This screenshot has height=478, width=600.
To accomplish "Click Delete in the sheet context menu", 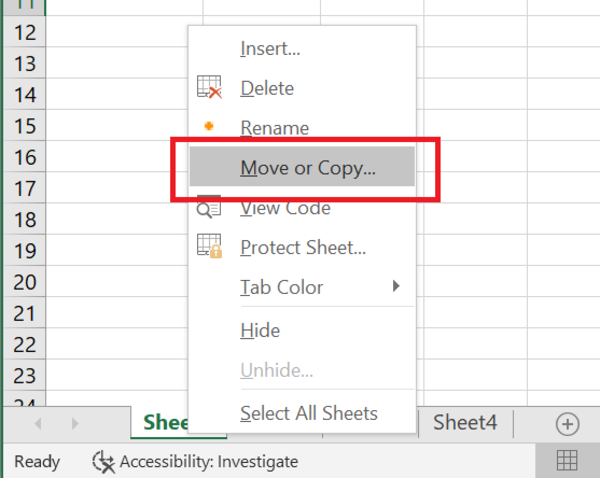I will 302,88.
